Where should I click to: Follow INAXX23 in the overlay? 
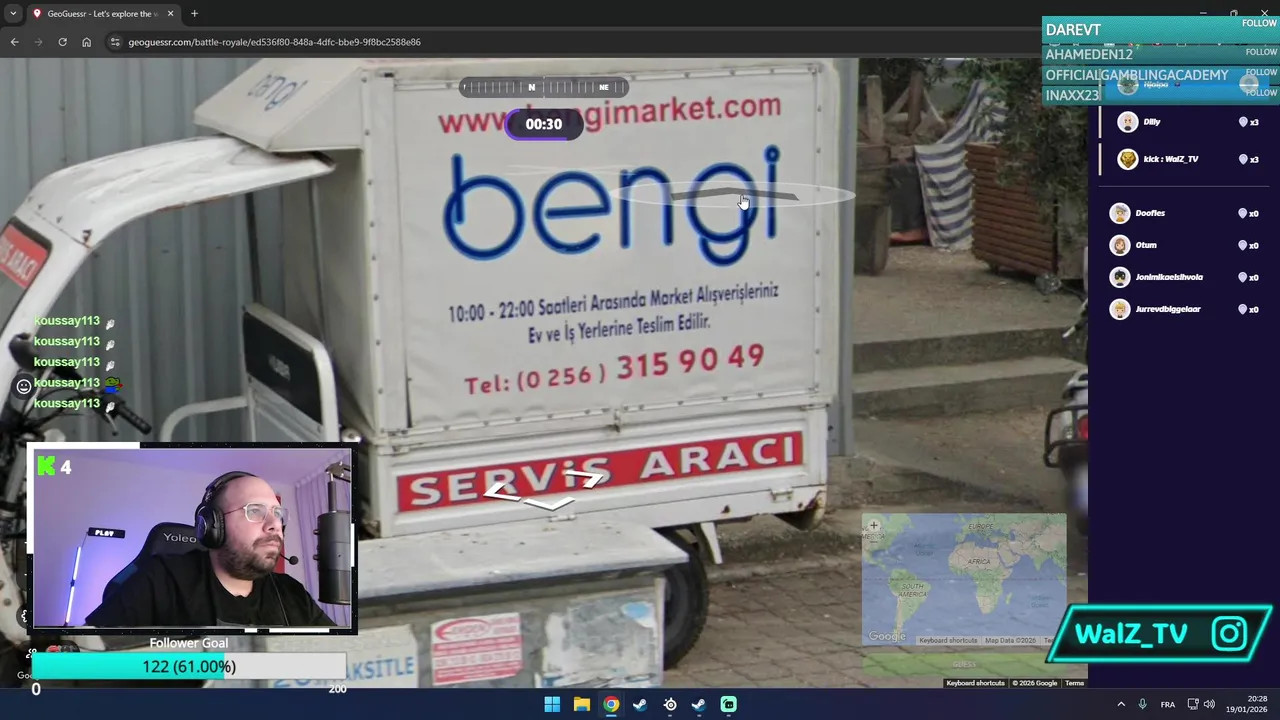pyautogui.click(x=1261, y=93)
